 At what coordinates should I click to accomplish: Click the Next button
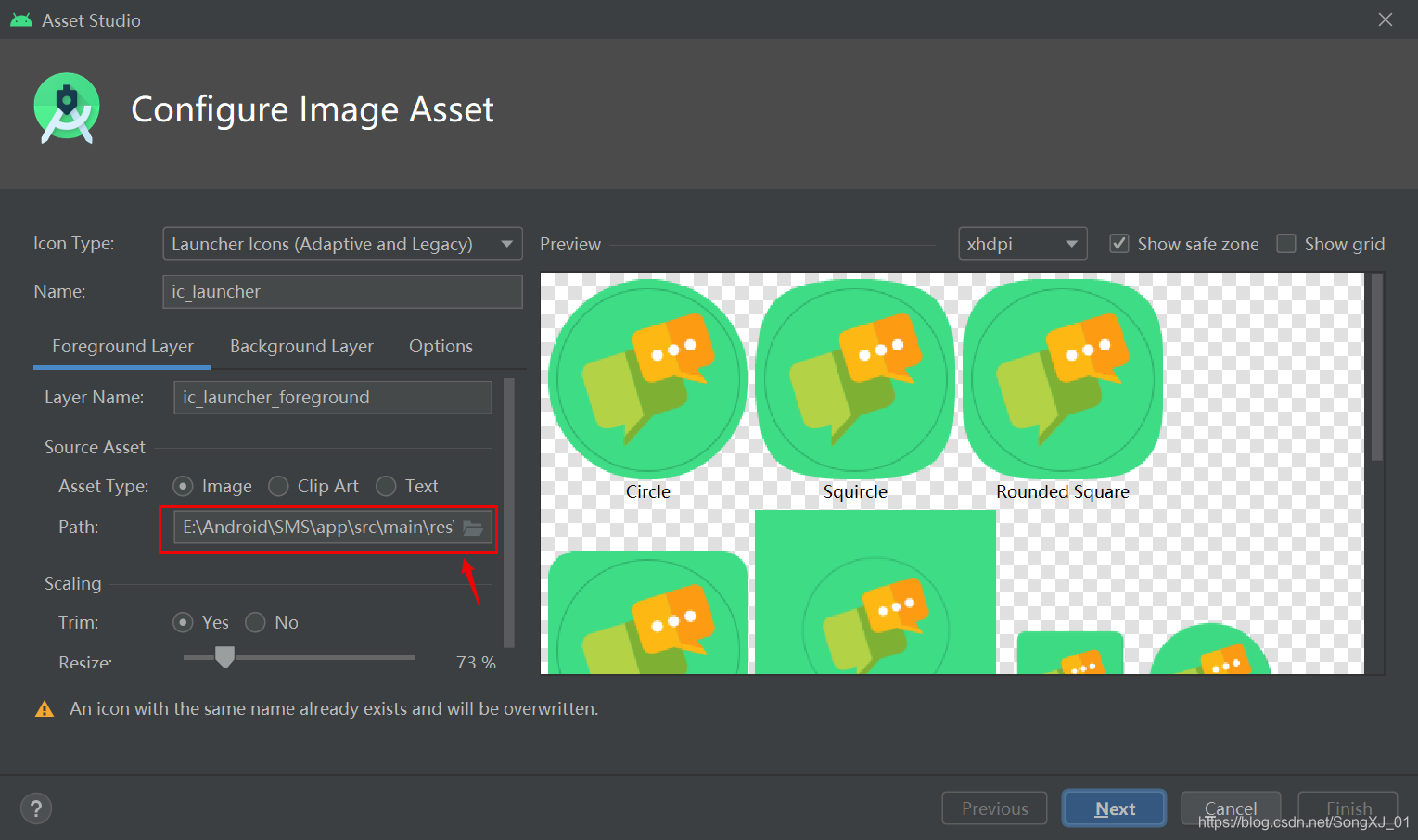click(1114, 808)
